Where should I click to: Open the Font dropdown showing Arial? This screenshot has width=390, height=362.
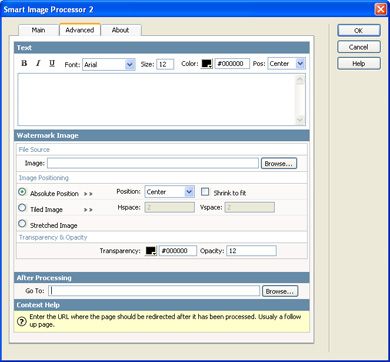point(109,64)
